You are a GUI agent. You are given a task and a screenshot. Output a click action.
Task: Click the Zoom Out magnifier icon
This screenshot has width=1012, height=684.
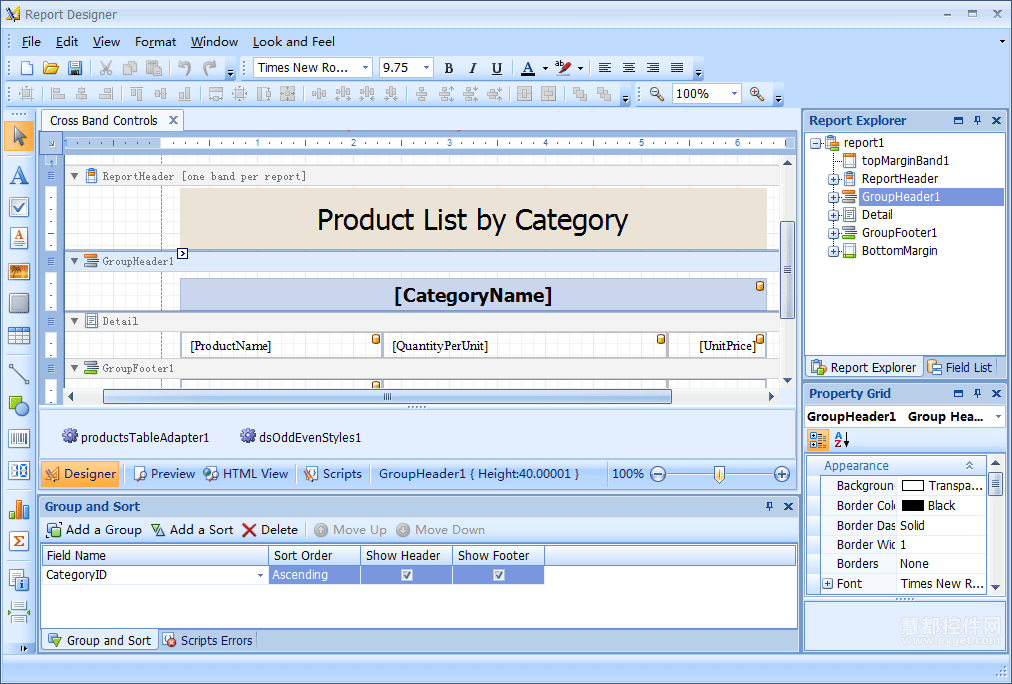[657, 94]
